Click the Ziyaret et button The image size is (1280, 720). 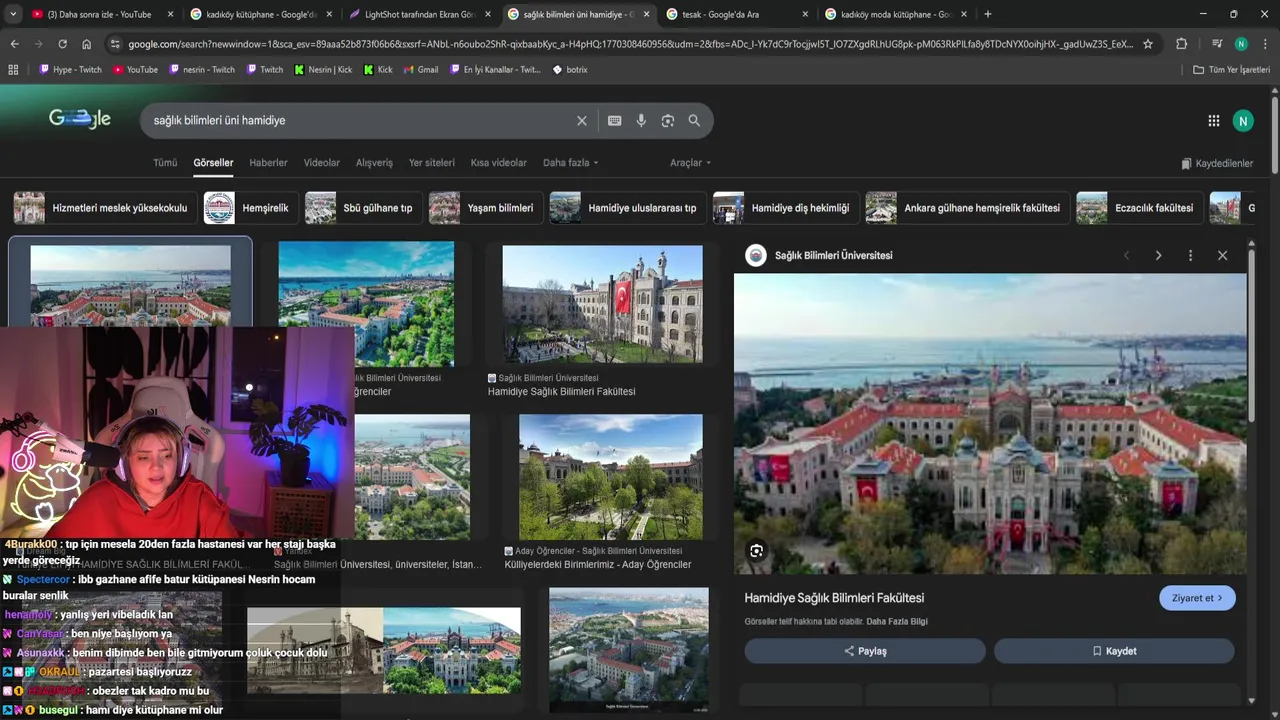pos(1197,598)
